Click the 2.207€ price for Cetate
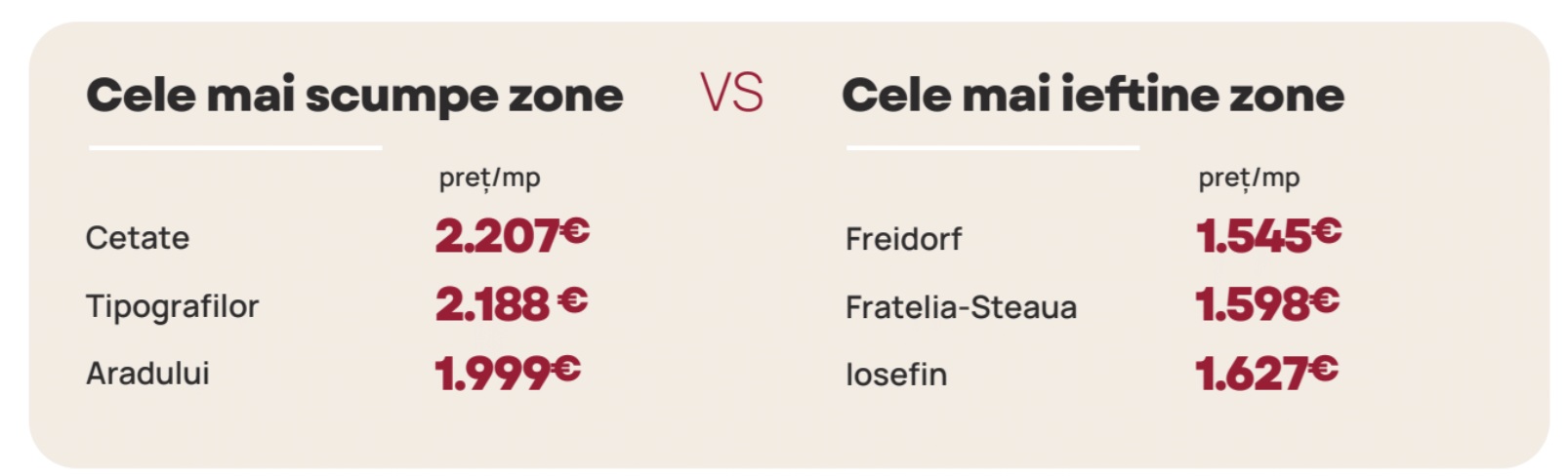The height and width of the screenshot is (476, 1568). click(511, 235)
